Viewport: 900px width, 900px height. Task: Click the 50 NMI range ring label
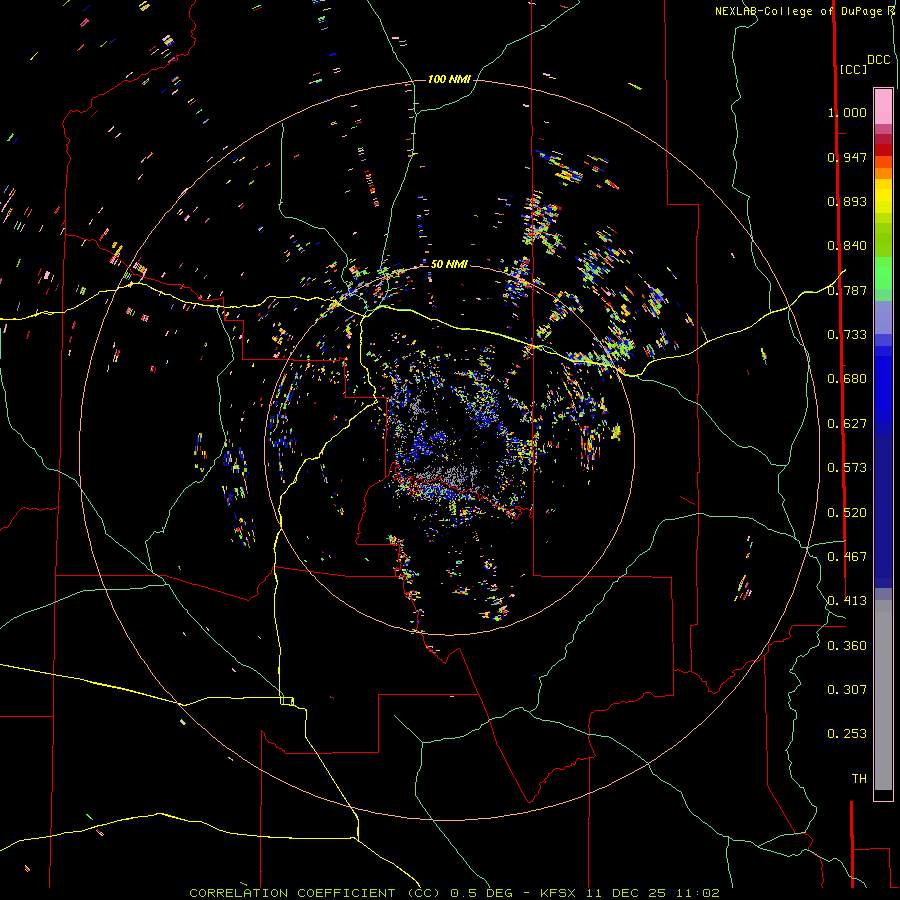point(449,264)
